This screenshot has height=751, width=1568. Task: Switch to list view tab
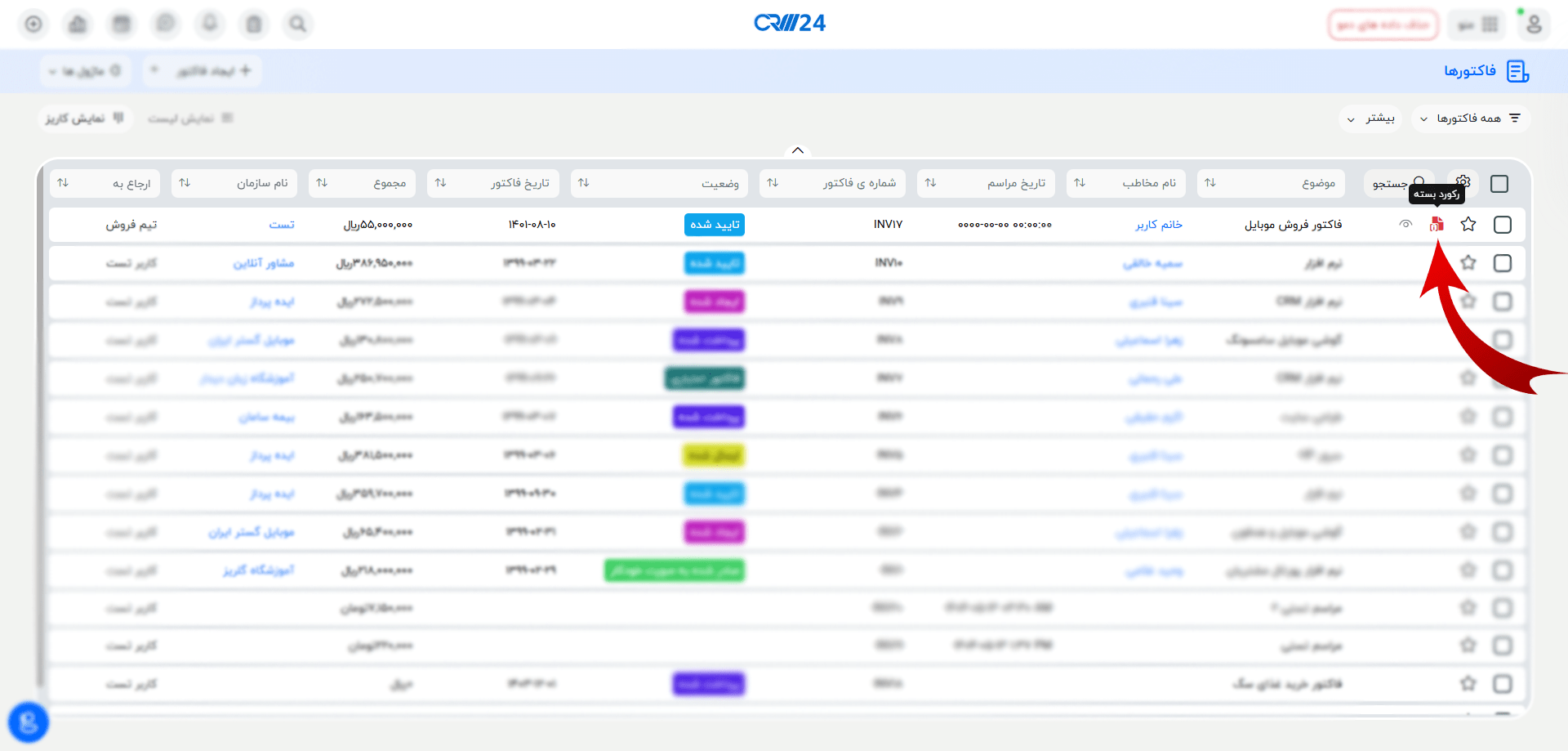[x=190, y=118]
